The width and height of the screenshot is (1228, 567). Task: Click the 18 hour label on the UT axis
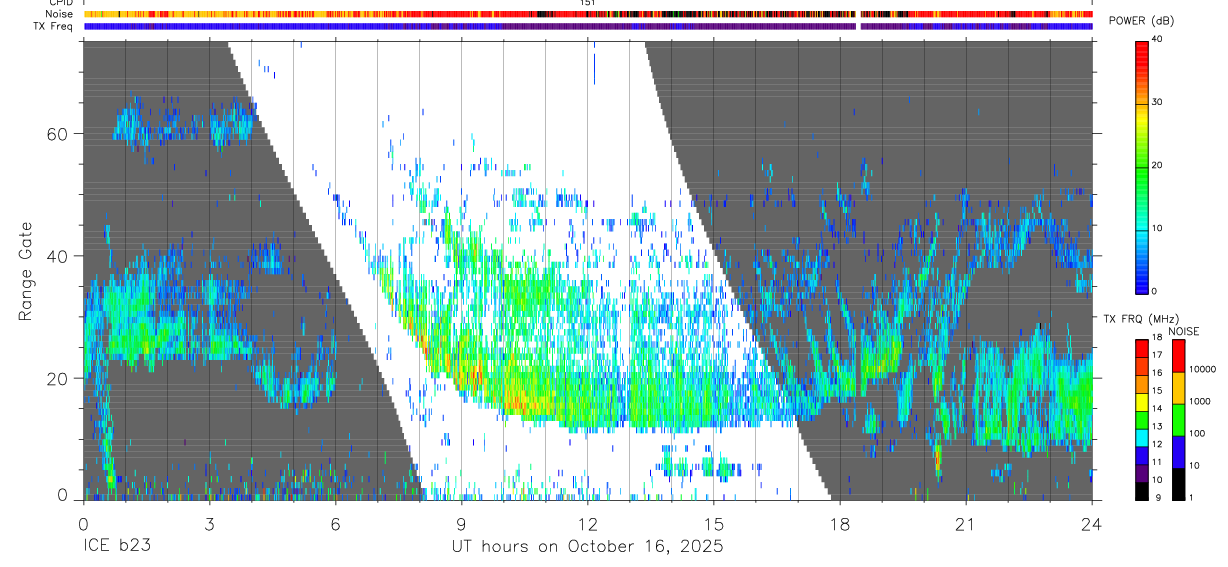(840, 523)
